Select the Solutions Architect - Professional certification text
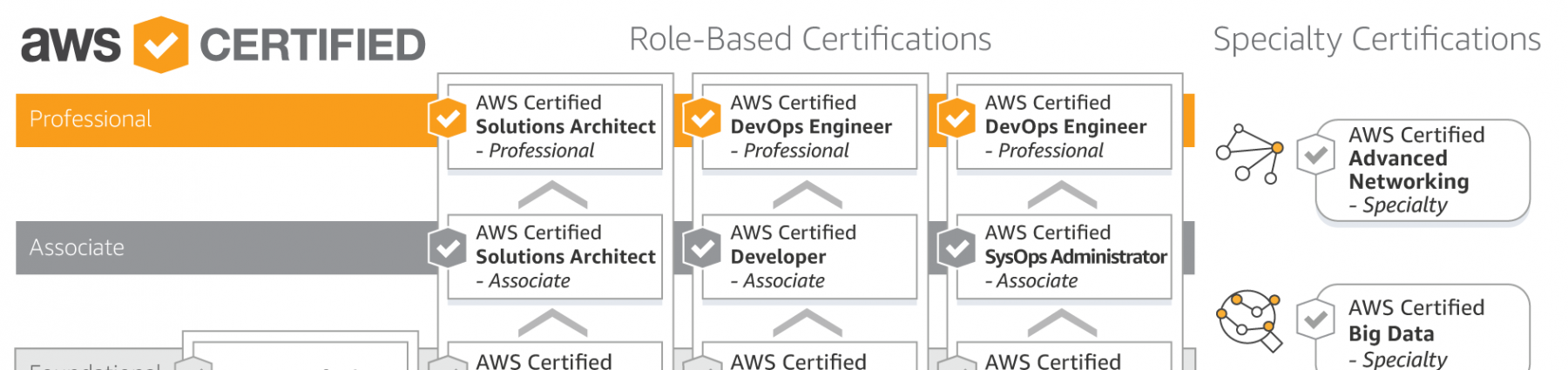This screenshot has height=370, width=1568. (565, 126)
